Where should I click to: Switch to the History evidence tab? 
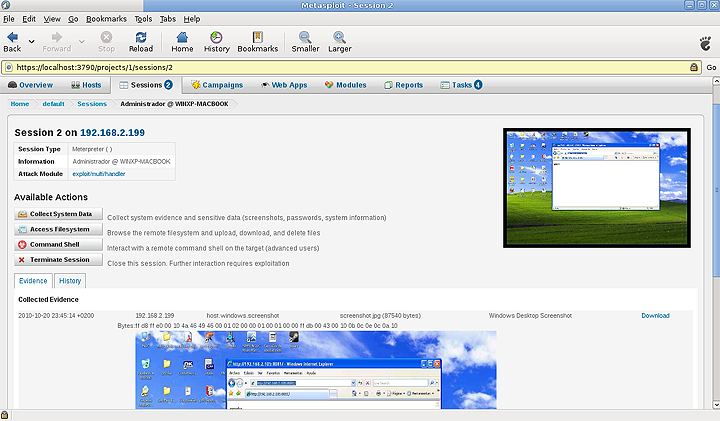point(70,281)
